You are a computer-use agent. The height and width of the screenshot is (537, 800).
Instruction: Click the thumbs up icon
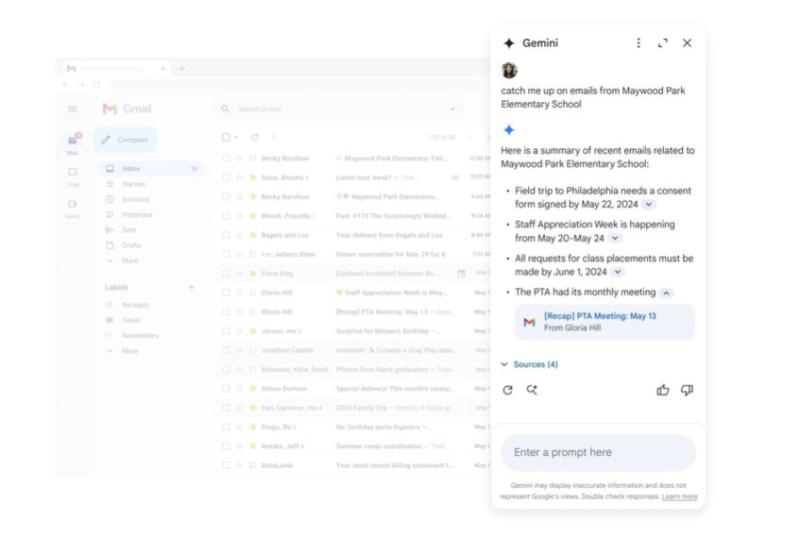pyautogui.click(x=663, y=390)
